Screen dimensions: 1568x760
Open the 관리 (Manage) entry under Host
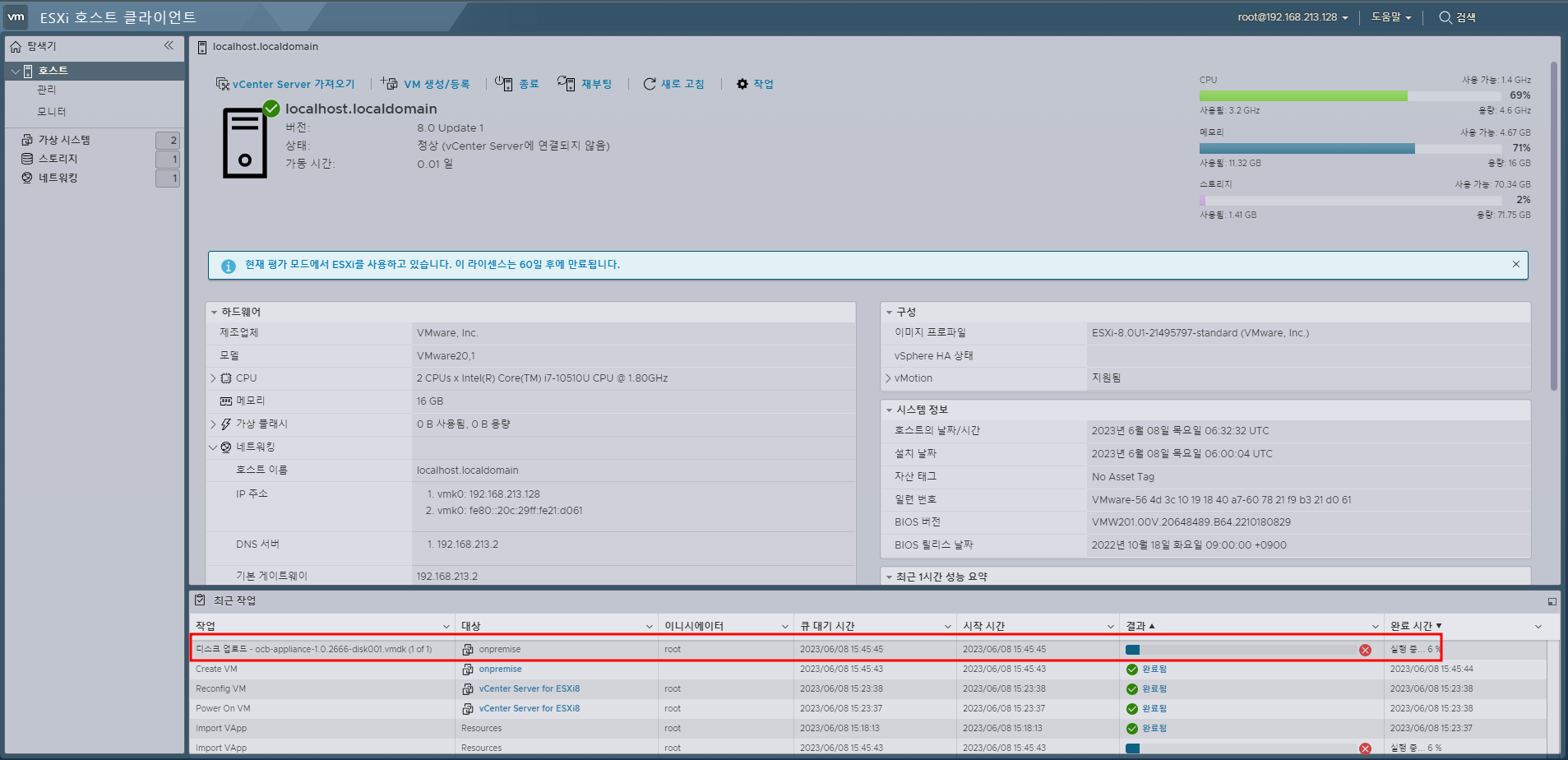[x=47, y=90]
